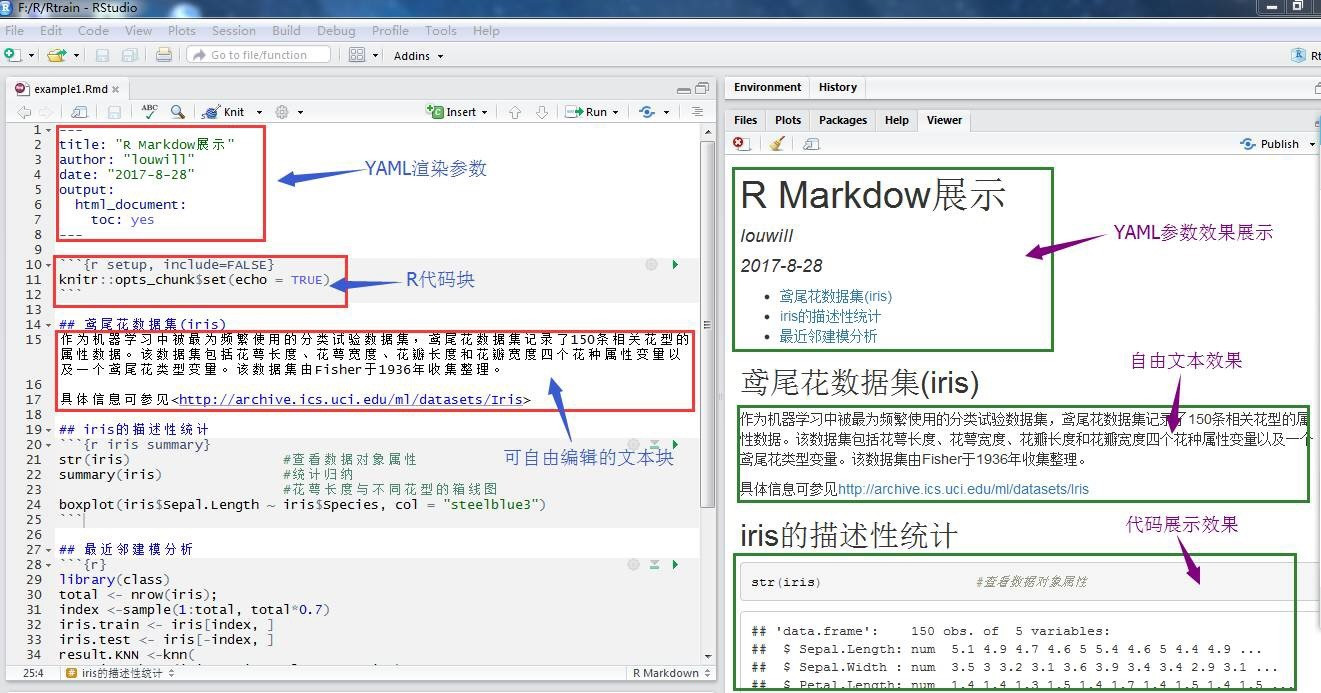
Task: Open the Code menu
Action: (x=93, y=30)
